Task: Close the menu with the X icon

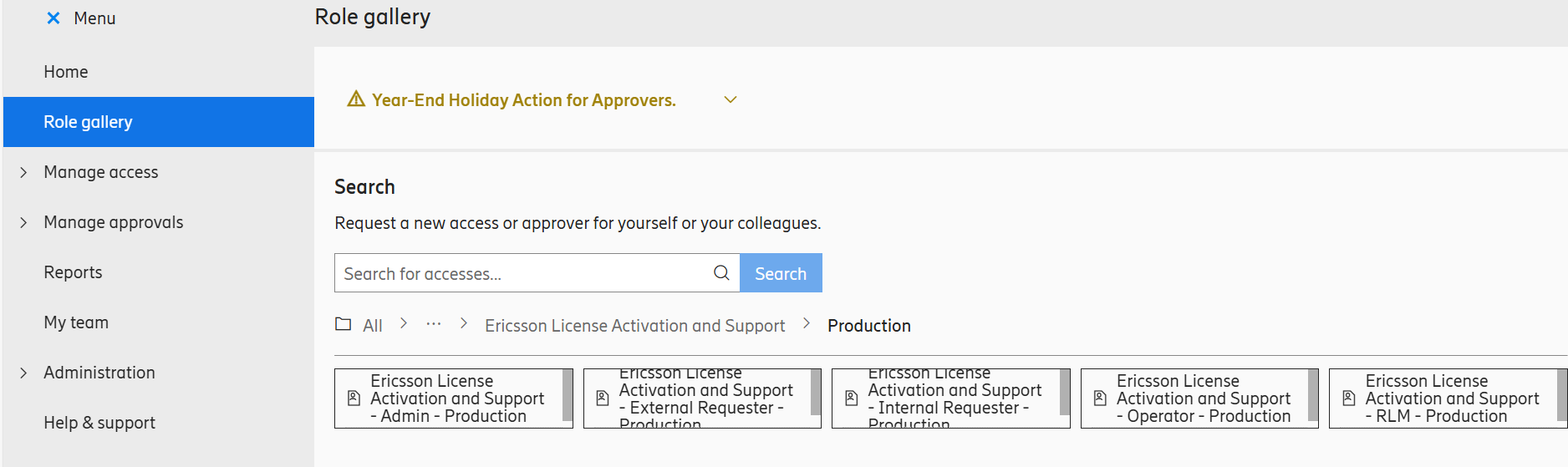Action: coord(53,18)
